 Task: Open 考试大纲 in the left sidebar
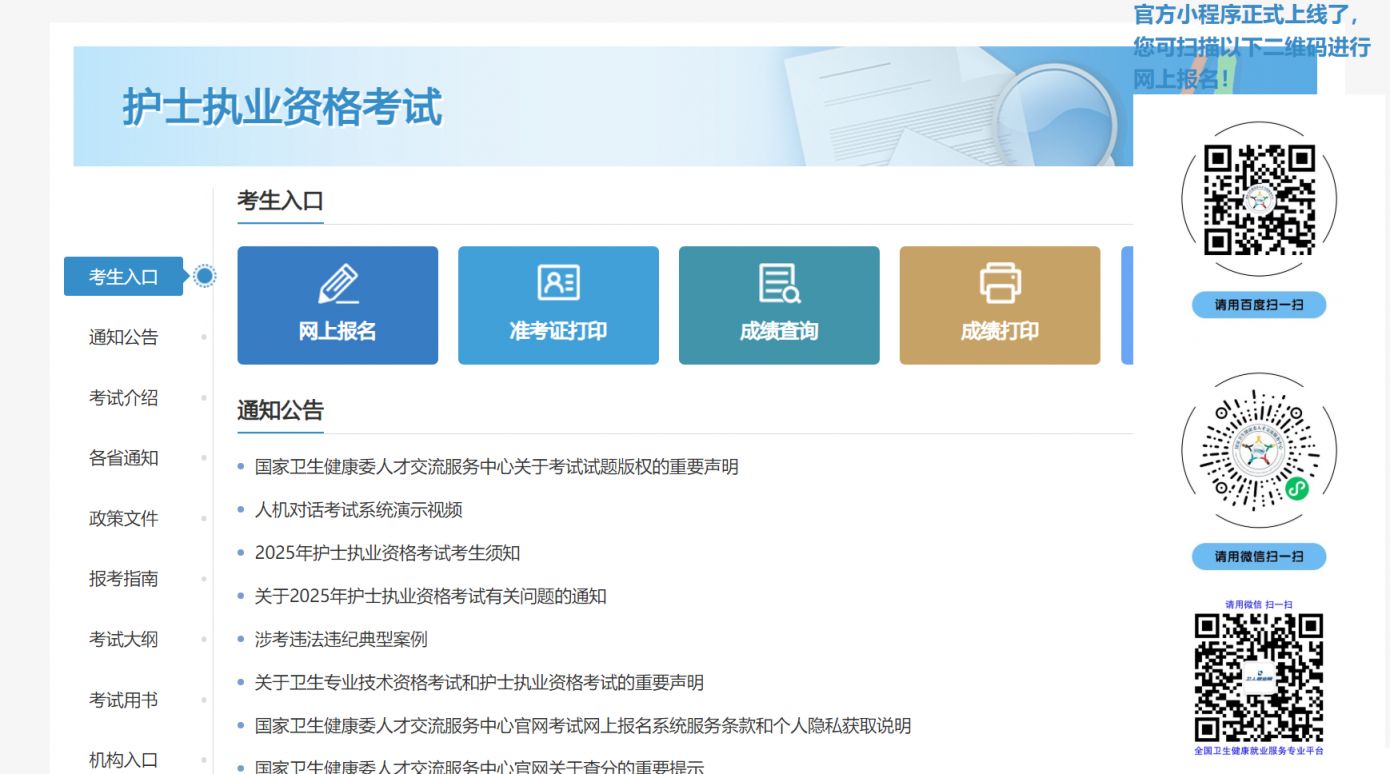click(x=124, y=640)
